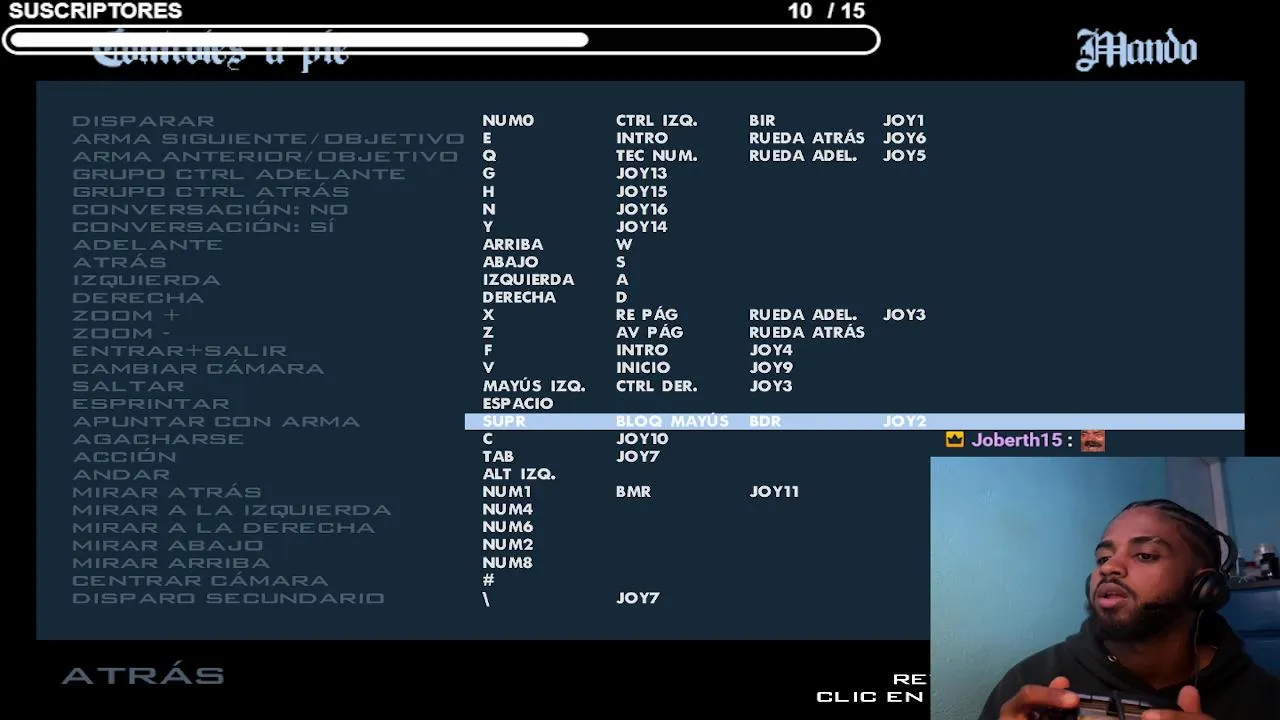Select the AGACHARSE row
This screenshot has height=720, width=1280.
coord(158,439)
